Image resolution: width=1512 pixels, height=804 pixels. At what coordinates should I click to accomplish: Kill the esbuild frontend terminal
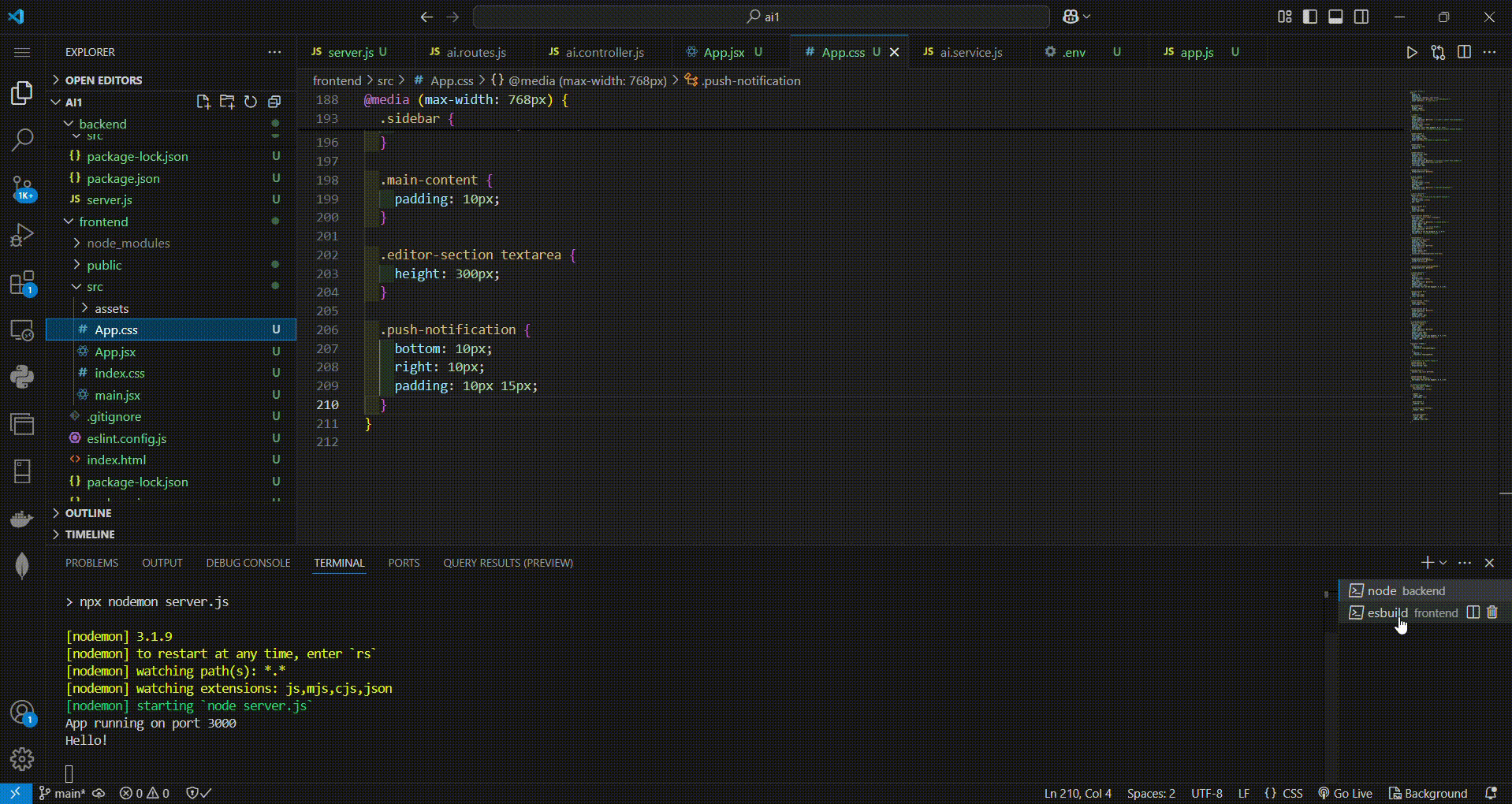coord(1492,612)
